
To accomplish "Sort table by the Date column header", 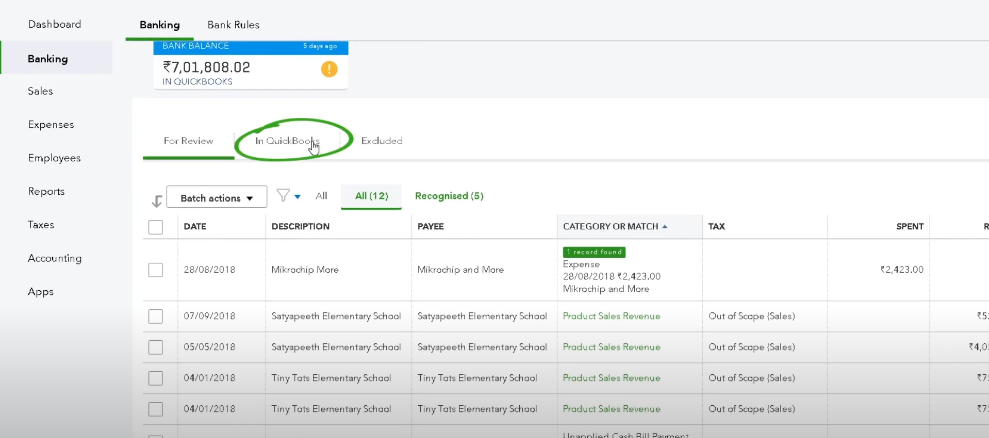I will click(194, 227).
